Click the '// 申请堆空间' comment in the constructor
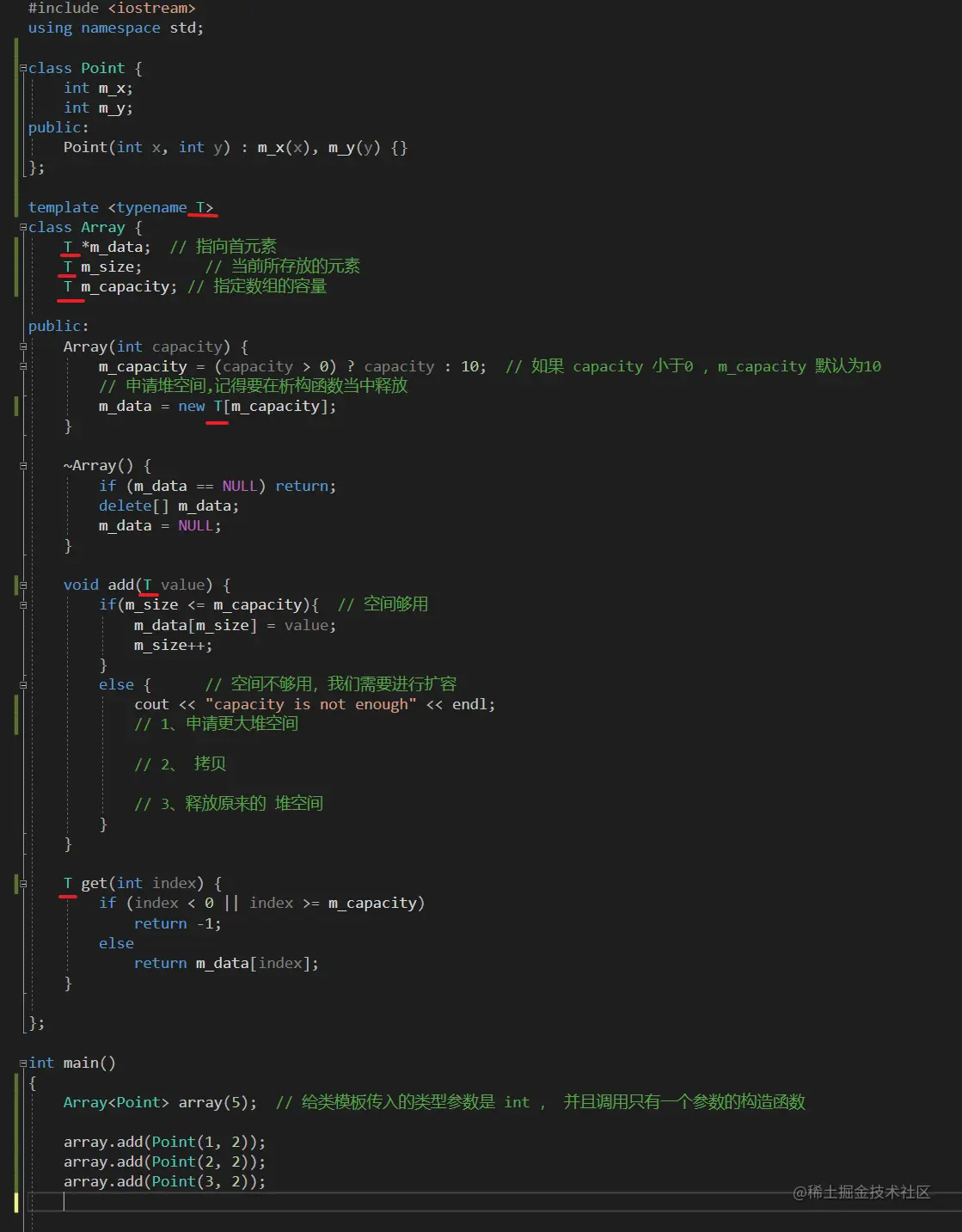This screenshot has height=1232, width=962. (x=254, y=386)
